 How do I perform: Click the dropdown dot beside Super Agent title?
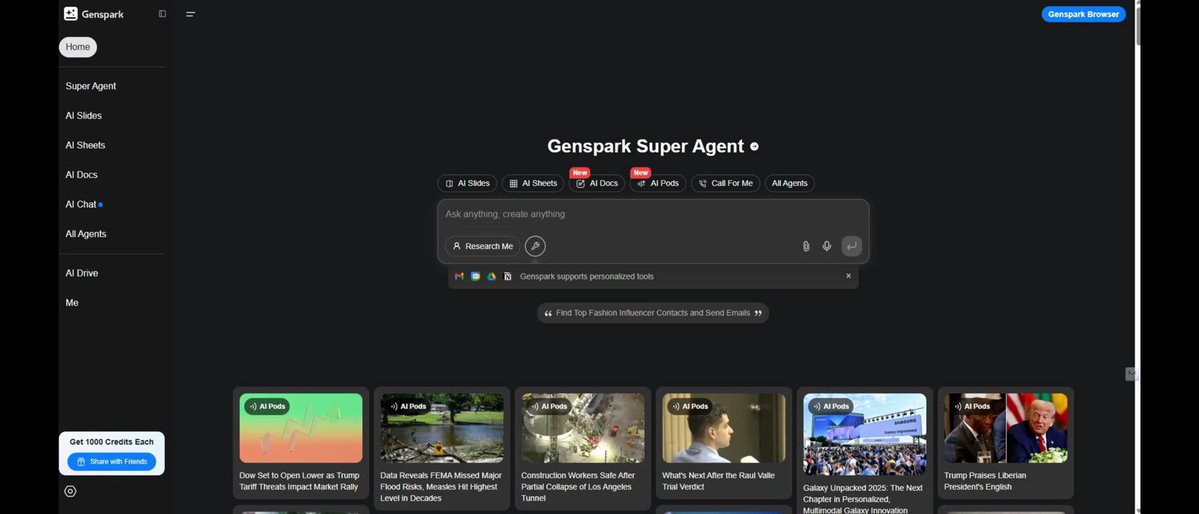click(x=754, y=146)
